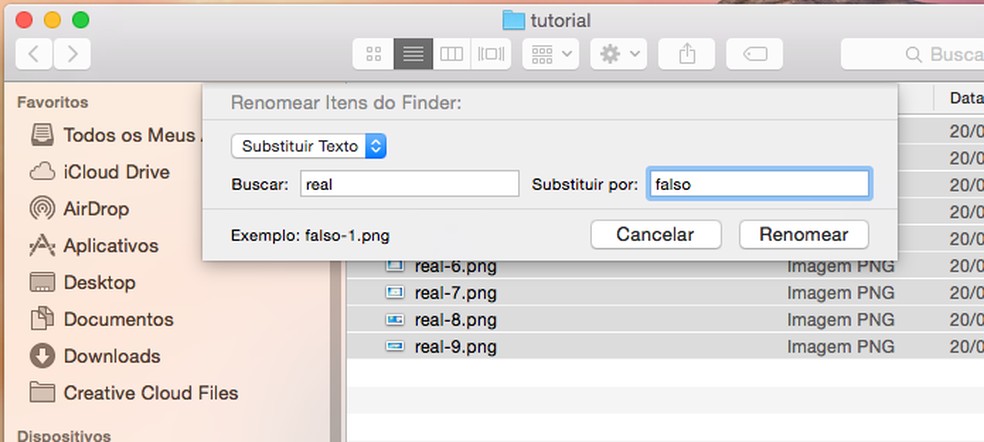Click the Renomear button
984x442 pixels.
tap(804, 234)
